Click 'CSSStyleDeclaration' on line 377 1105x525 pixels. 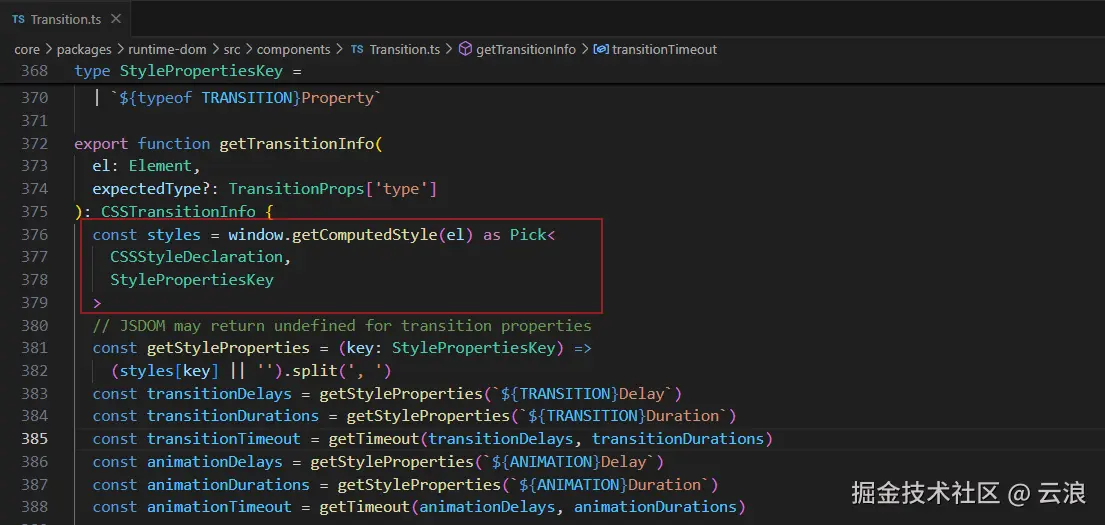point(197,257)
